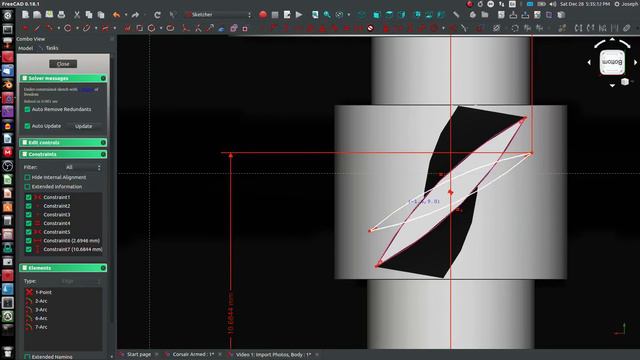Open the elements Type dropdown
Image resolution: width=640 pixels, height=360 pixels.
[x=80, y=281]
